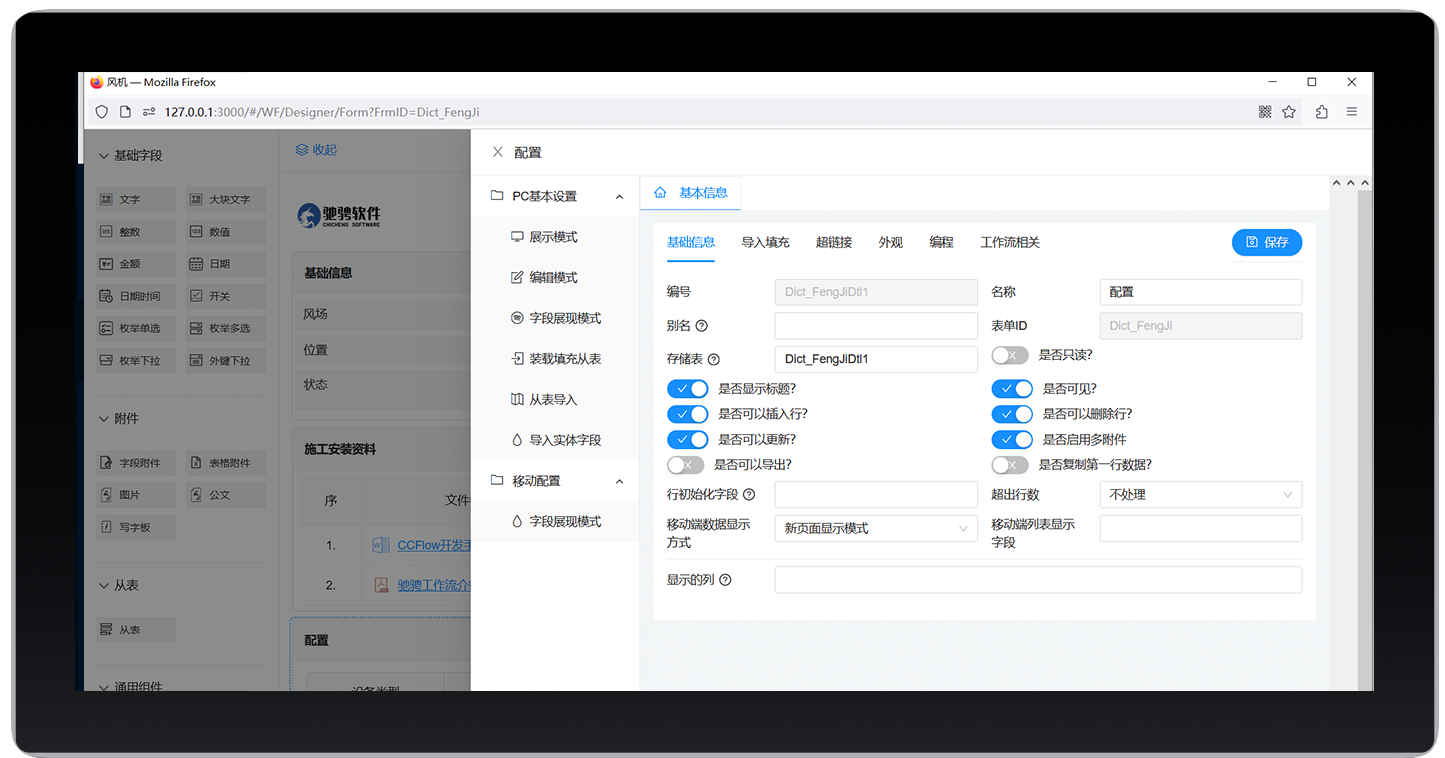Click into the 名称 input field
The width and height of the screenshot is (1445, 758).
(1201, 292)
